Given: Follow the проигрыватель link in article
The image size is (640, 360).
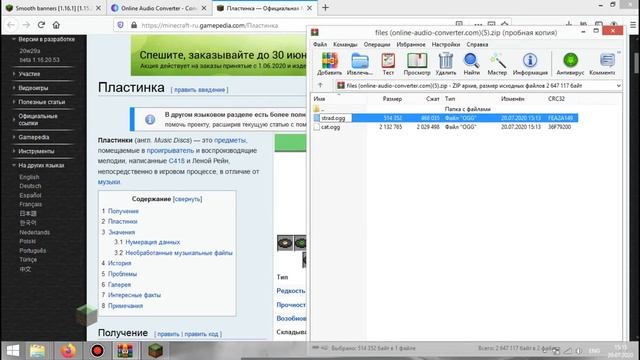Looking at the screenshot, I should coord(170,151).
